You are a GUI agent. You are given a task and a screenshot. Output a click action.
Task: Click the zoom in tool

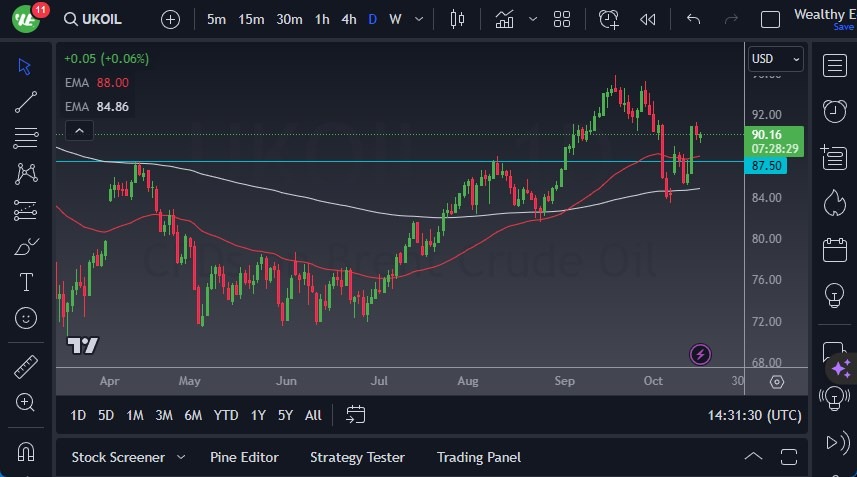[x=26, y=402]
